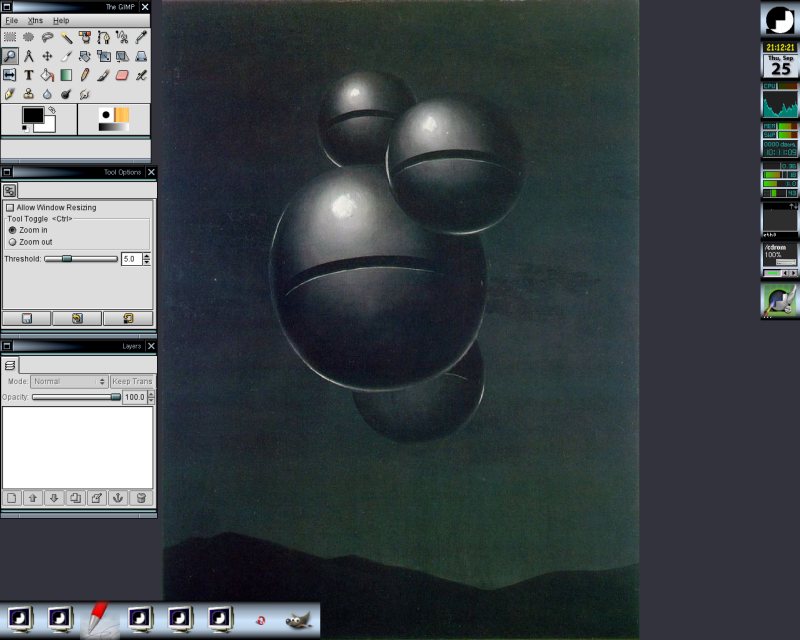Click the layer Opacity slider
The height and width of the screenshot is (640, 800).
pyautogui.click(x=76, y=397)
